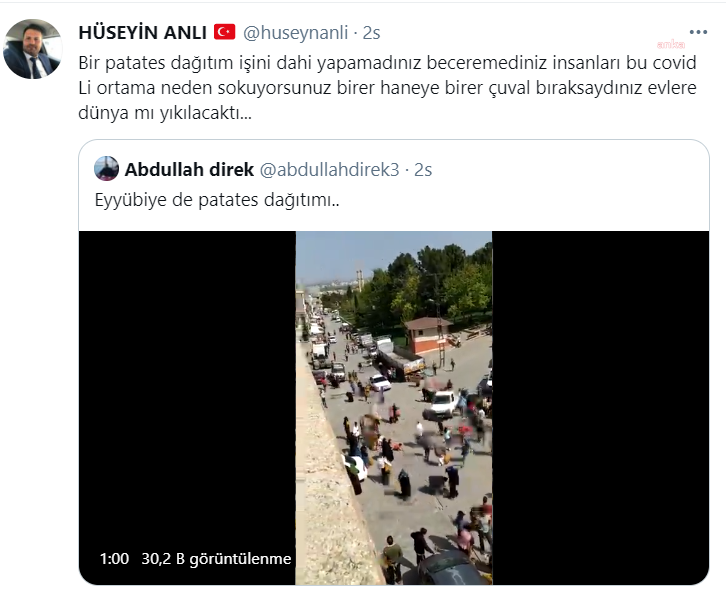This screenshot has height=604, width=726.
Task: Click the quoted tweet's 2s timestamp
Action: (423, 169)
